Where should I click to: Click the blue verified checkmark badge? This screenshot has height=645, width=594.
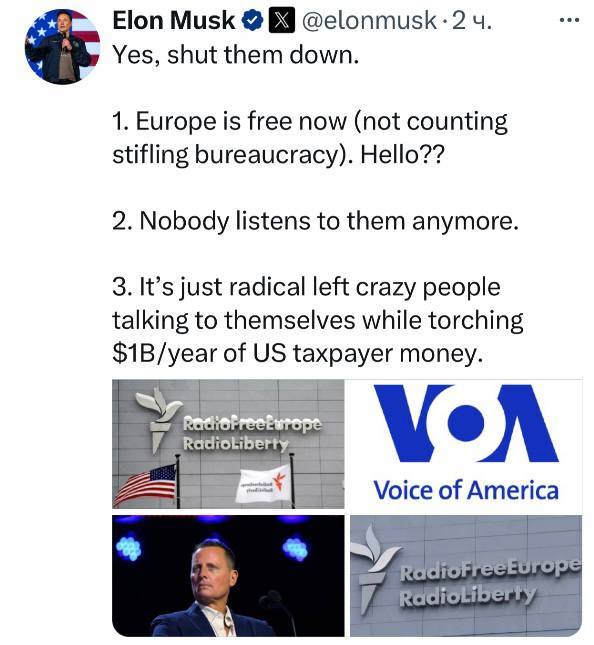[x=252, y=21]
